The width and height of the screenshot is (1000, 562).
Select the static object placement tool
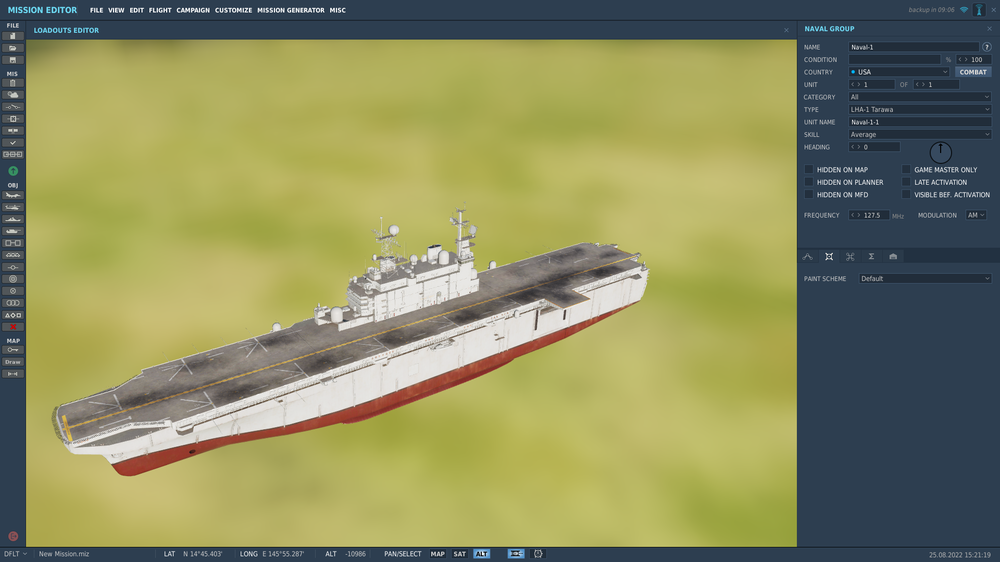point(13,243)
